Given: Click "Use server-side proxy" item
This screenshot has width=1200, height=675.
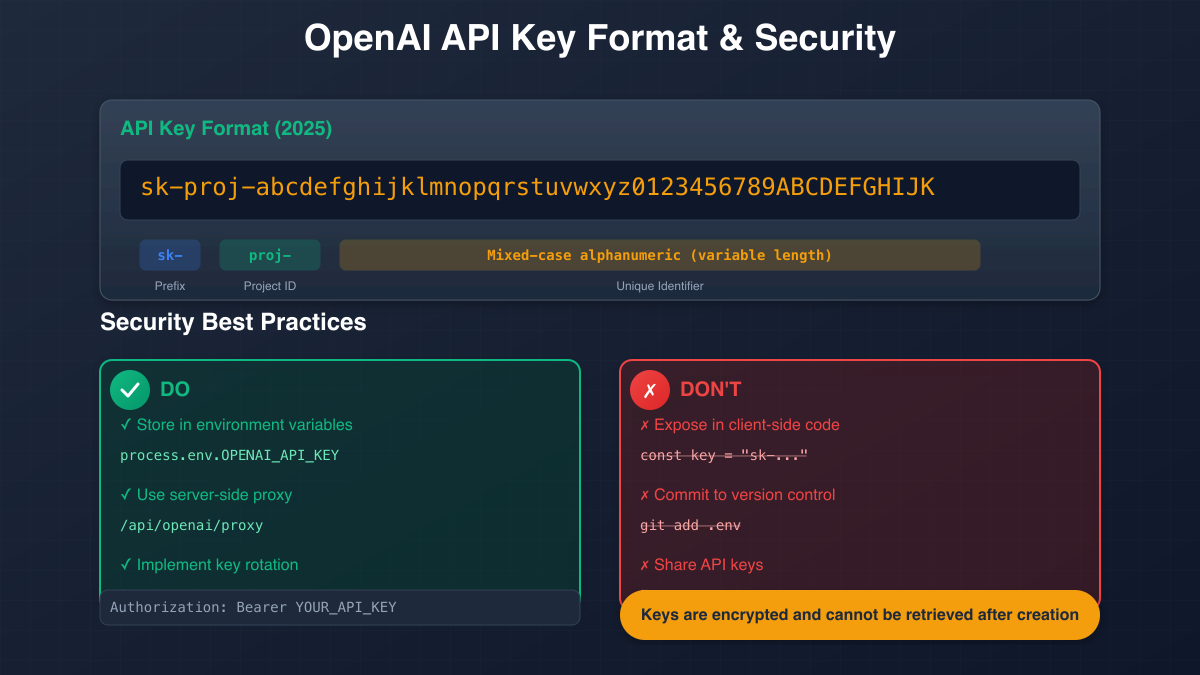Looking at the screenshot, I should 206,495.
